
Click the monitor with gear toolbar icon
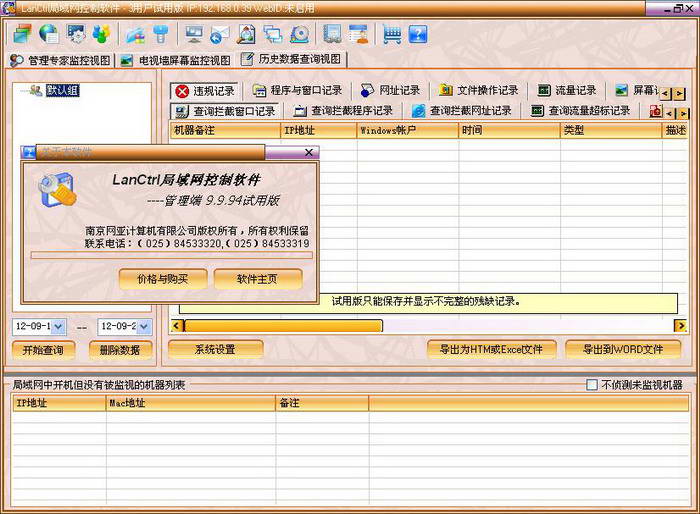pos(75,33)
